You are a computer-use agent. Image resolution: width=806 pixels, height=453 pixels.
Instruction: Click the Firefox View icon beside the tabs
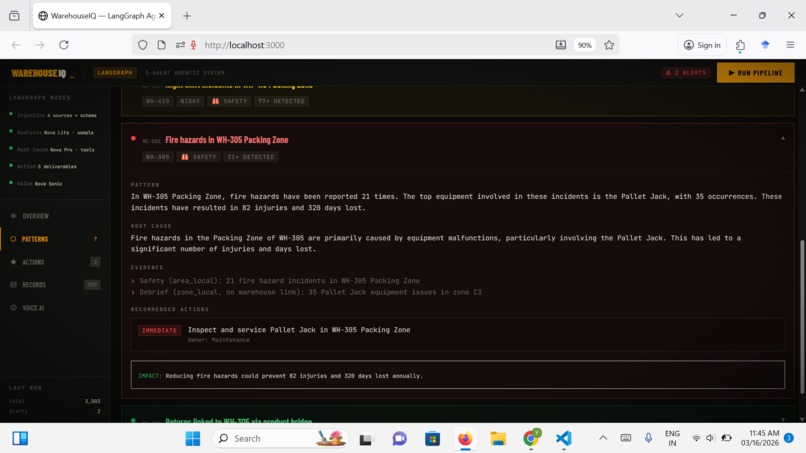[14, 16]
